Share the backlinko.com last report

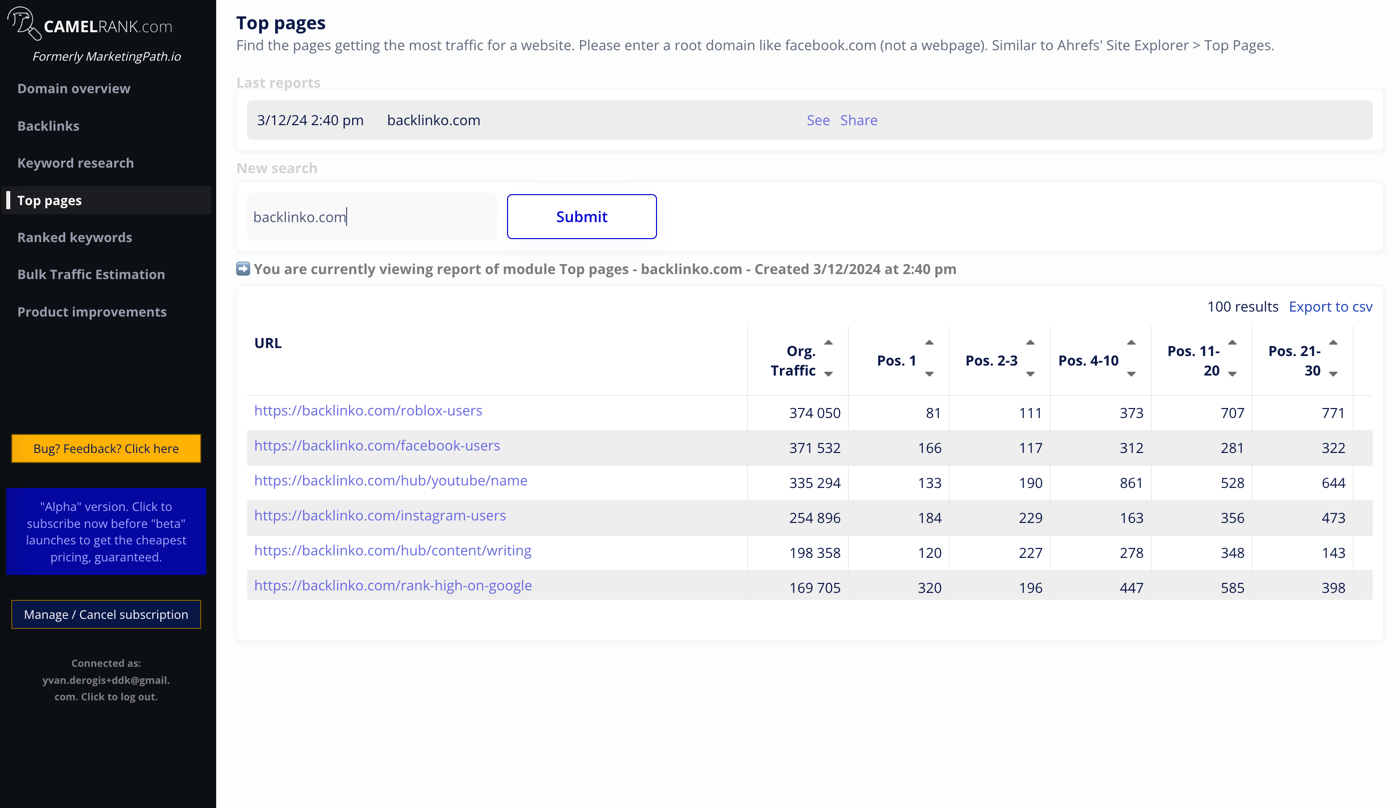[859, 120]
